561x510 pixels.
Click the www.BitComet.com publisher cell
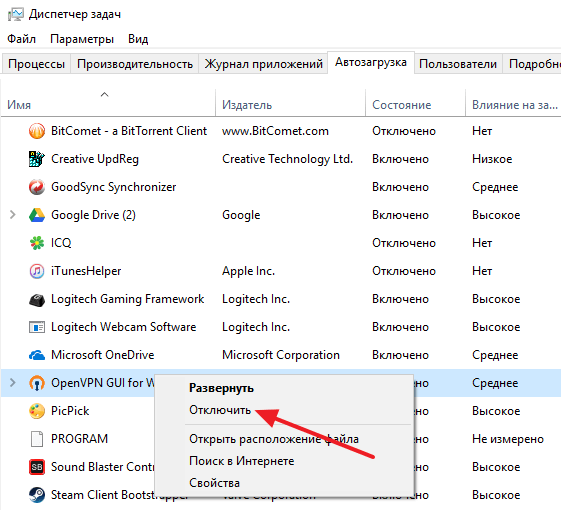(275, 131)
